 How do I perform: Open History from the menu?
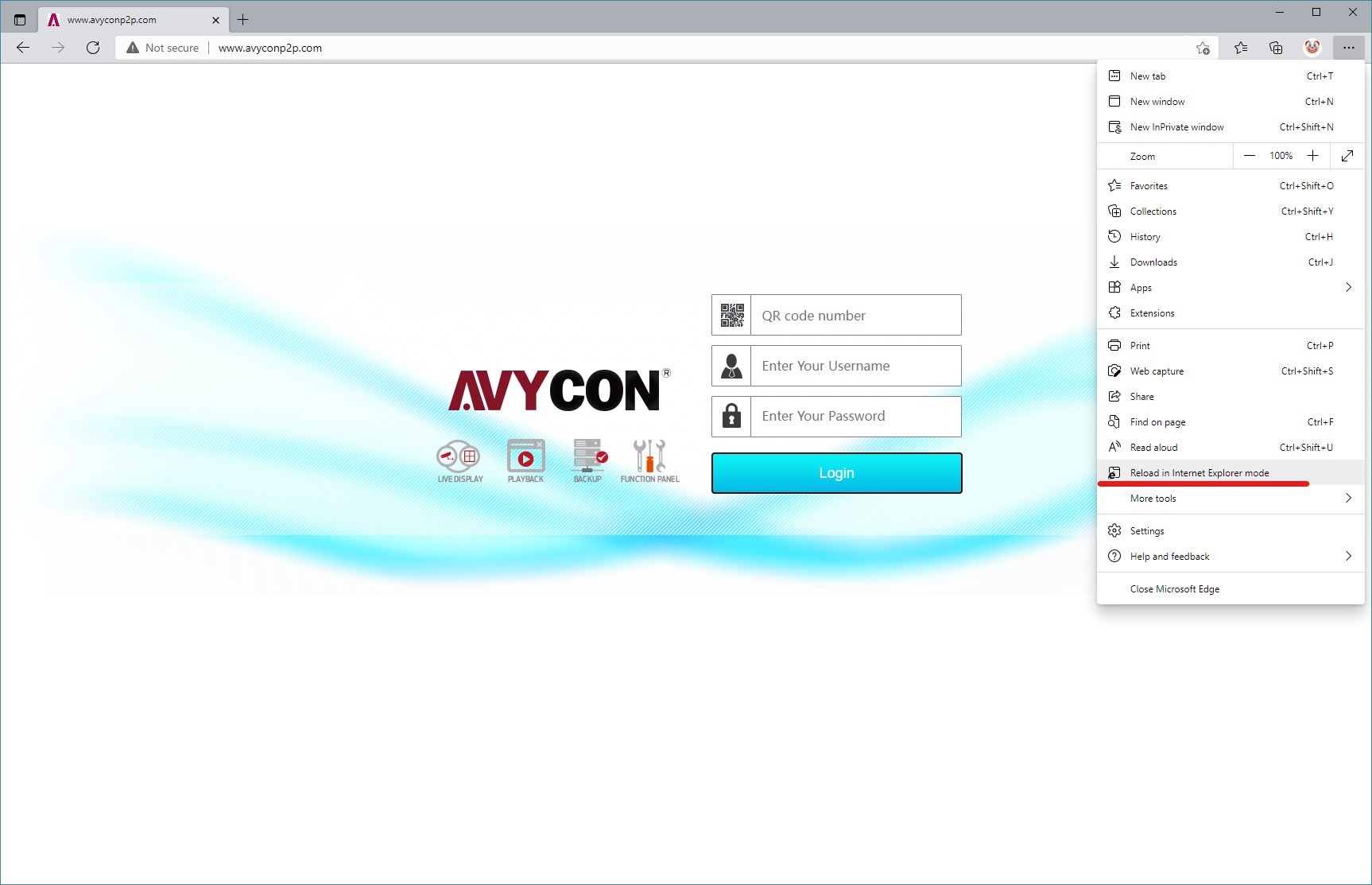[x=1231, y=237]
